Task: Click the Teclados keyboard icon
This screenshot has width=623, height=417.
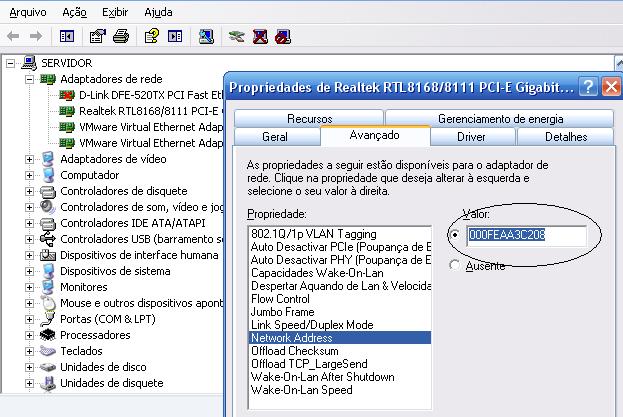Action: coord(48,351)
